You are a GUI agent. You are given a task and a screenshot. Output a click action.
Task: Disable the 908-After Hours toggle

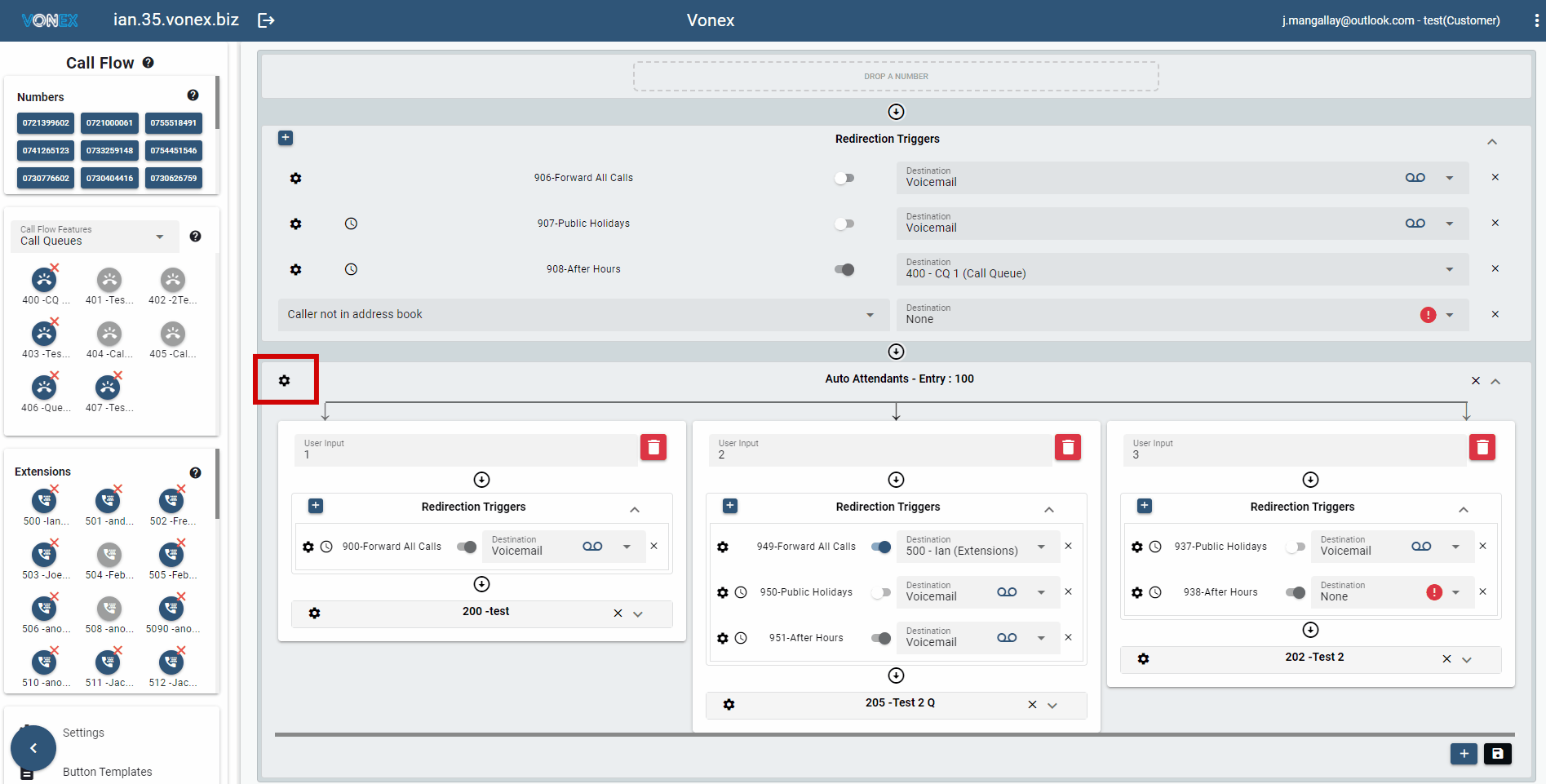(844, 269)
